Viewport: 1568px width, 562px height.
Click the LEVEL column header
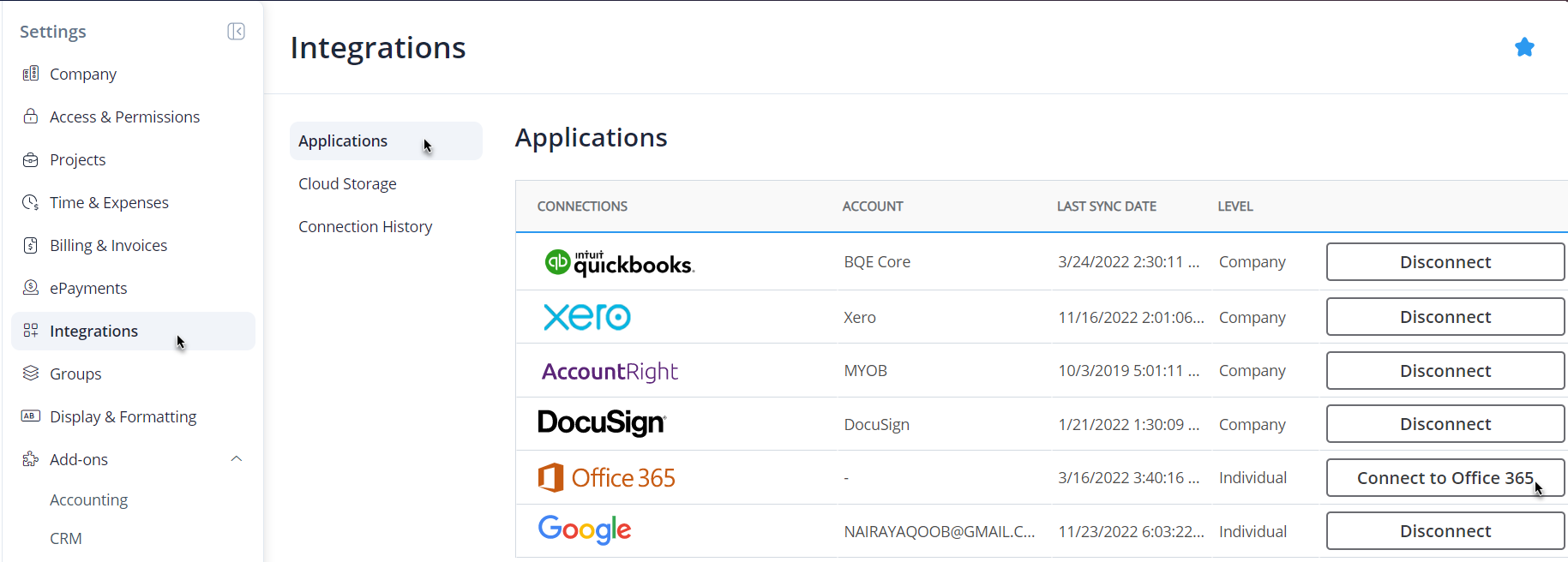[x=1235, y=206]
